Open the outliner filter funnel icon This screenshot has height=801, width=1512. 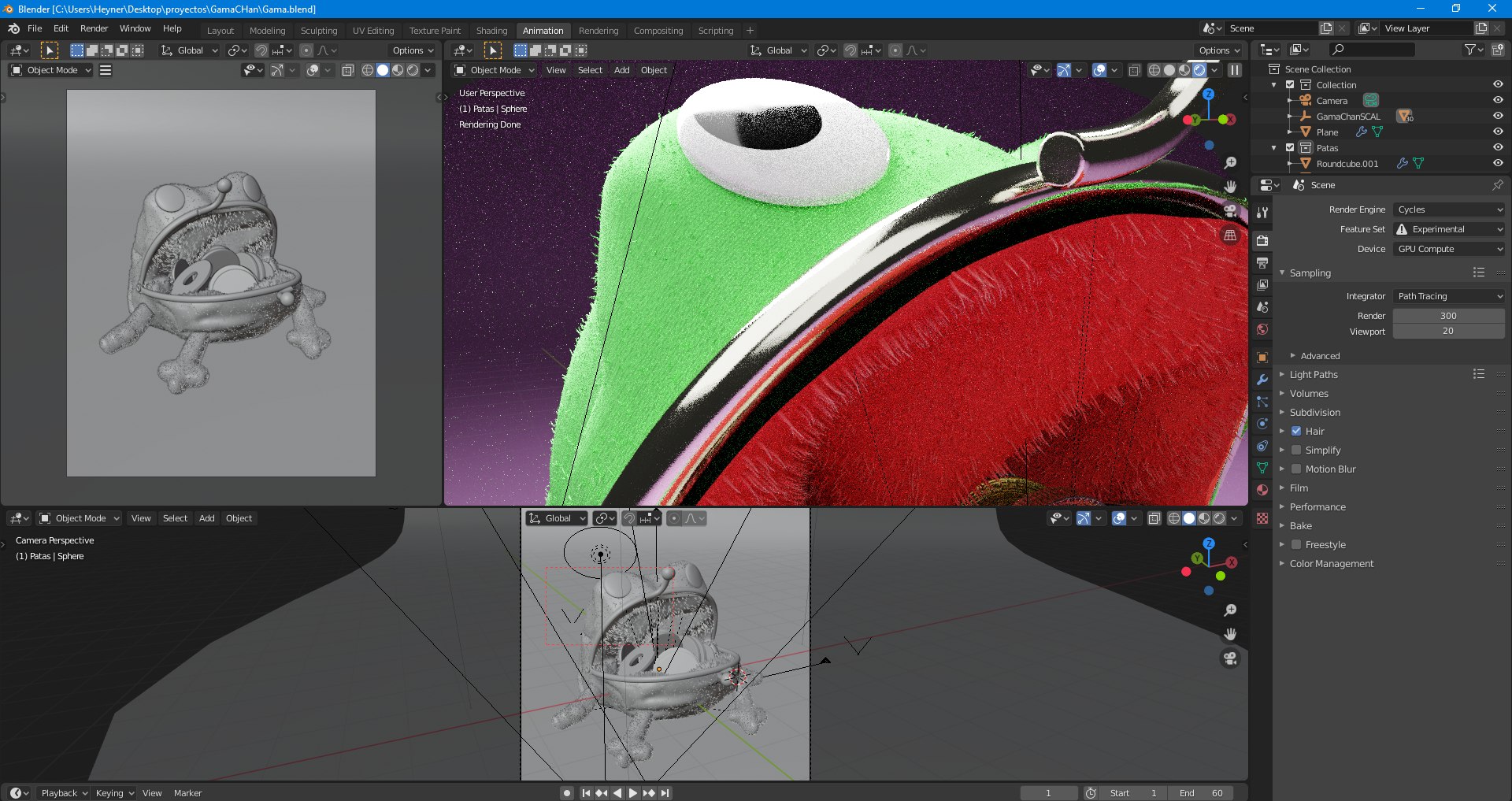click(x=1473, y=50)
